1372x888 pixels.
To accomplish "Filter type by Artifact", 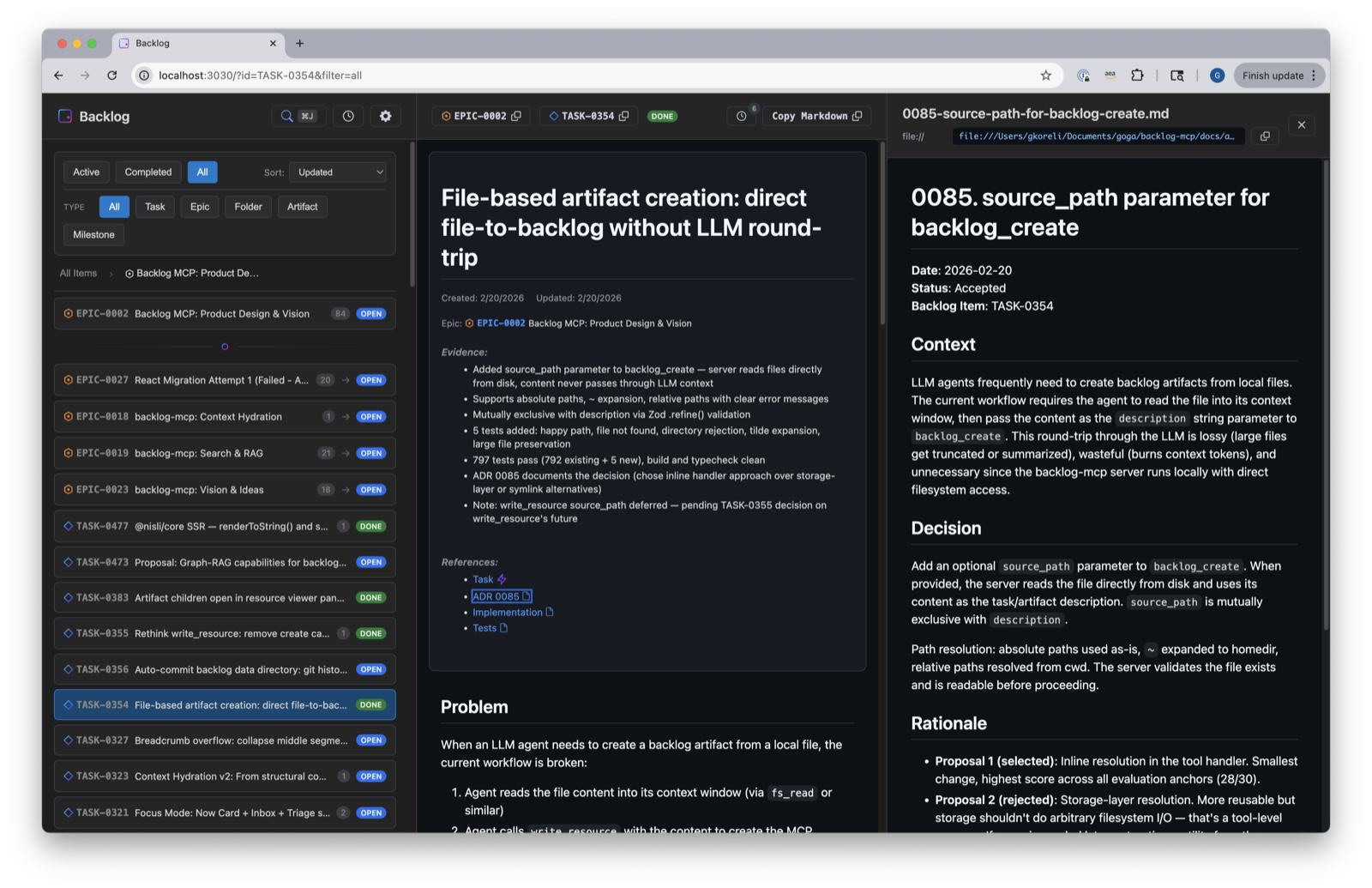I will click(x=302, y=207).
